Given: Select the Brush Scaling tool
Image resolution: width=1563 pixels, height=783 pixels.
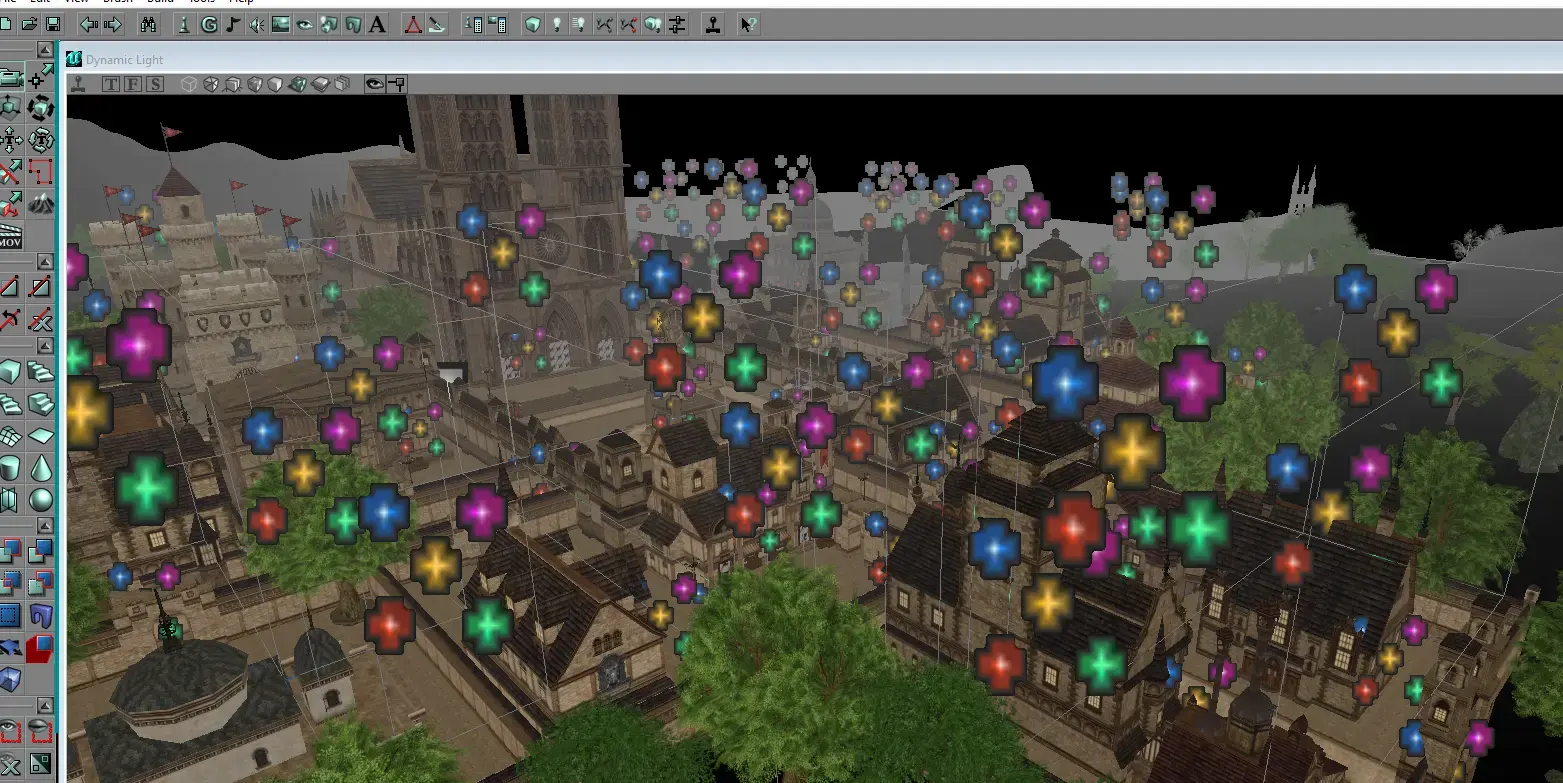Looking at the screenshot, I should pos(10,108).
